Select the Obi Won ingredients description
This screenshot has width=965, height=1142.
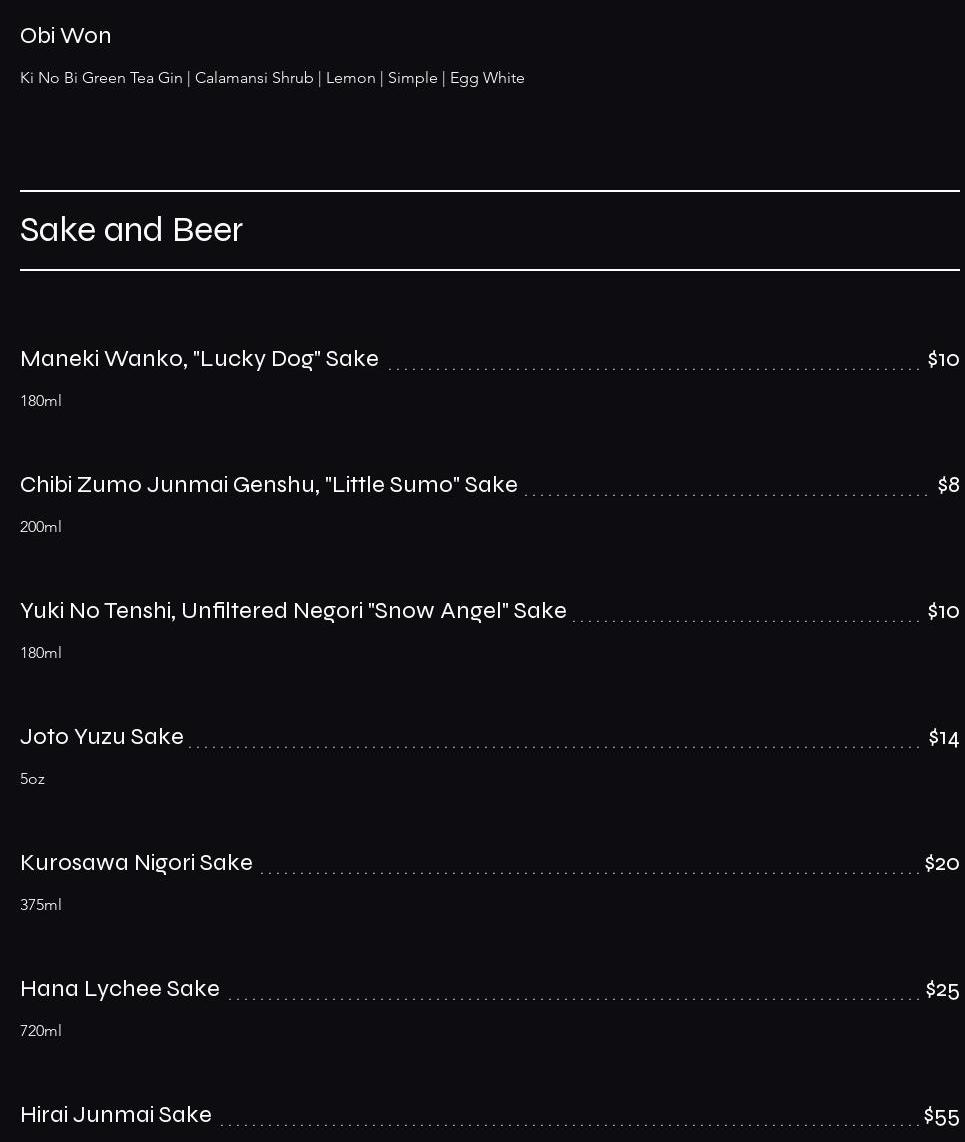(272, 78)
